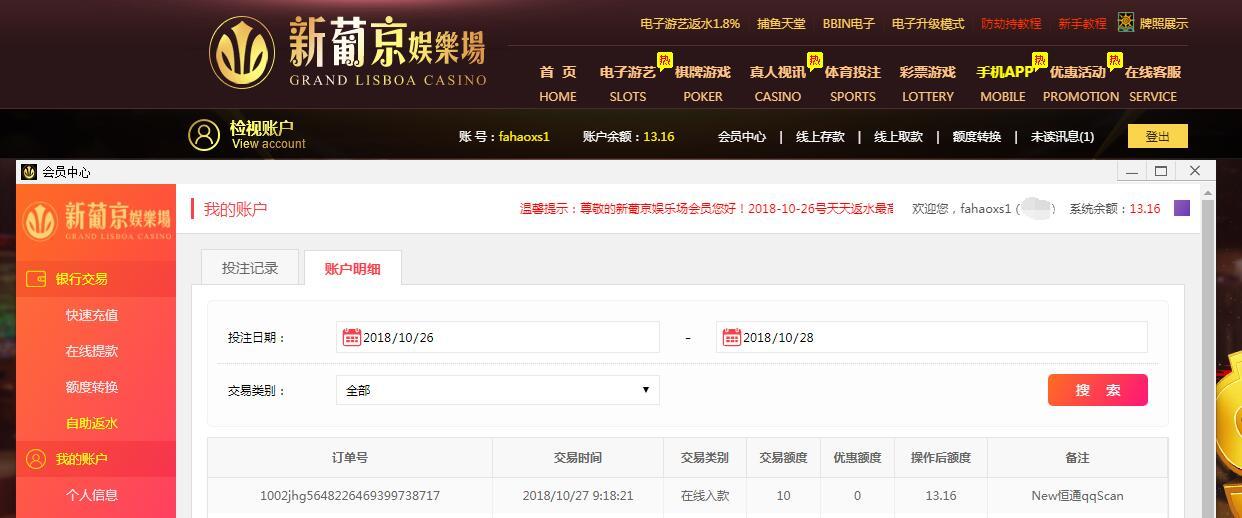Click the 在线入款 transaction type cell
1242x518 pixels.
pos(705,495)
